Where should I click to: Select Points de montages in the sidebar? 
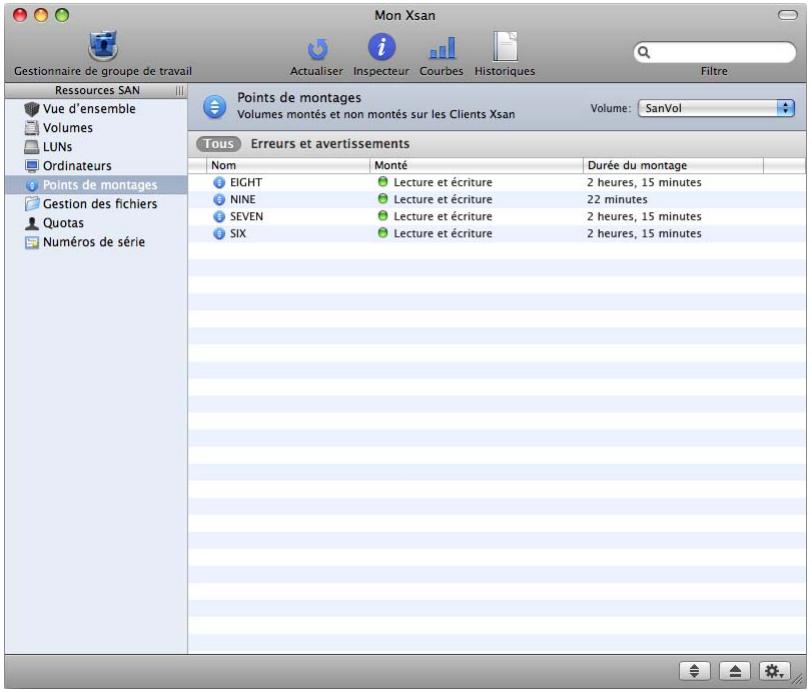click(x=96, y=185)
